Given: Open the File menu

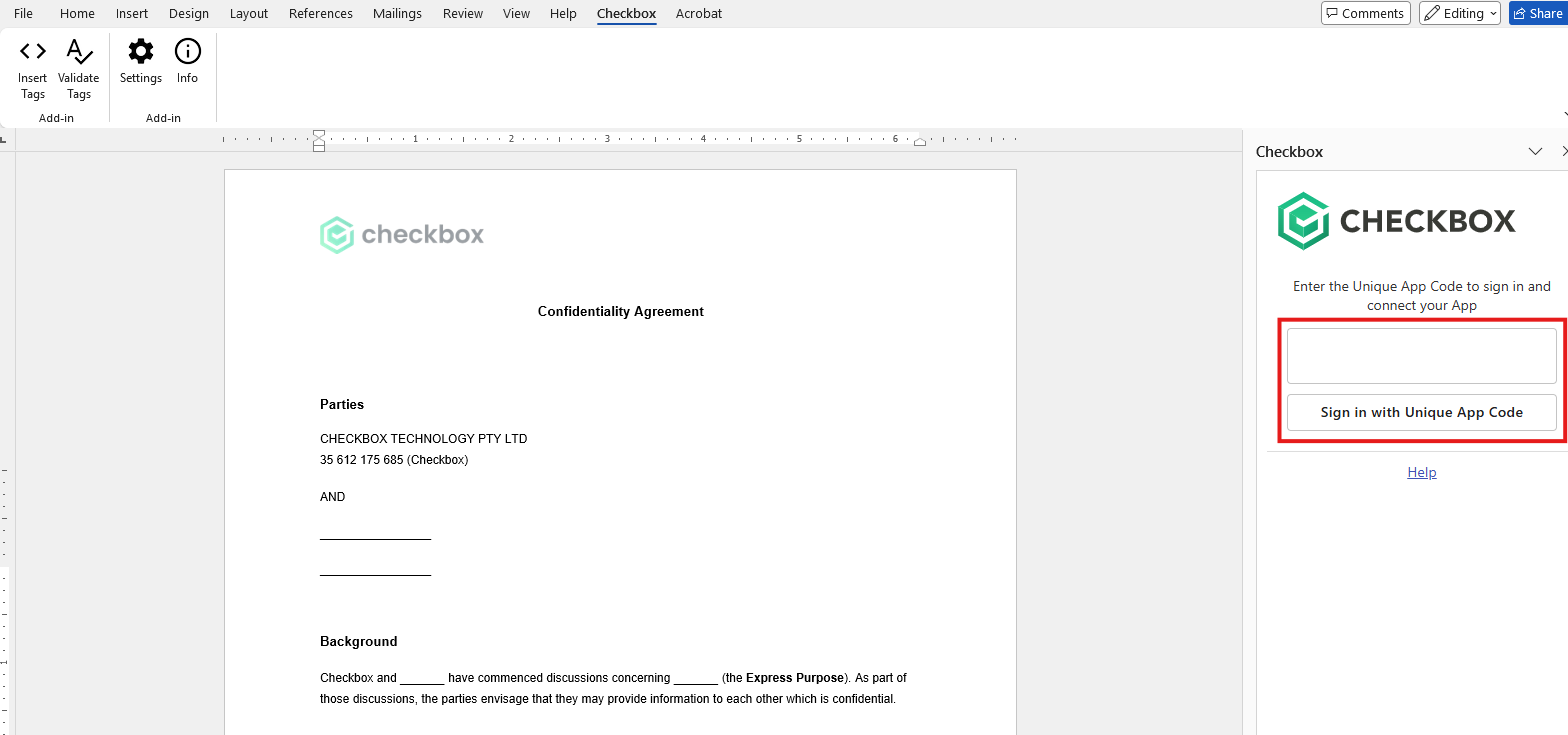Looking at the screenshot, I should pyautogui.click(x=23, y=13).
